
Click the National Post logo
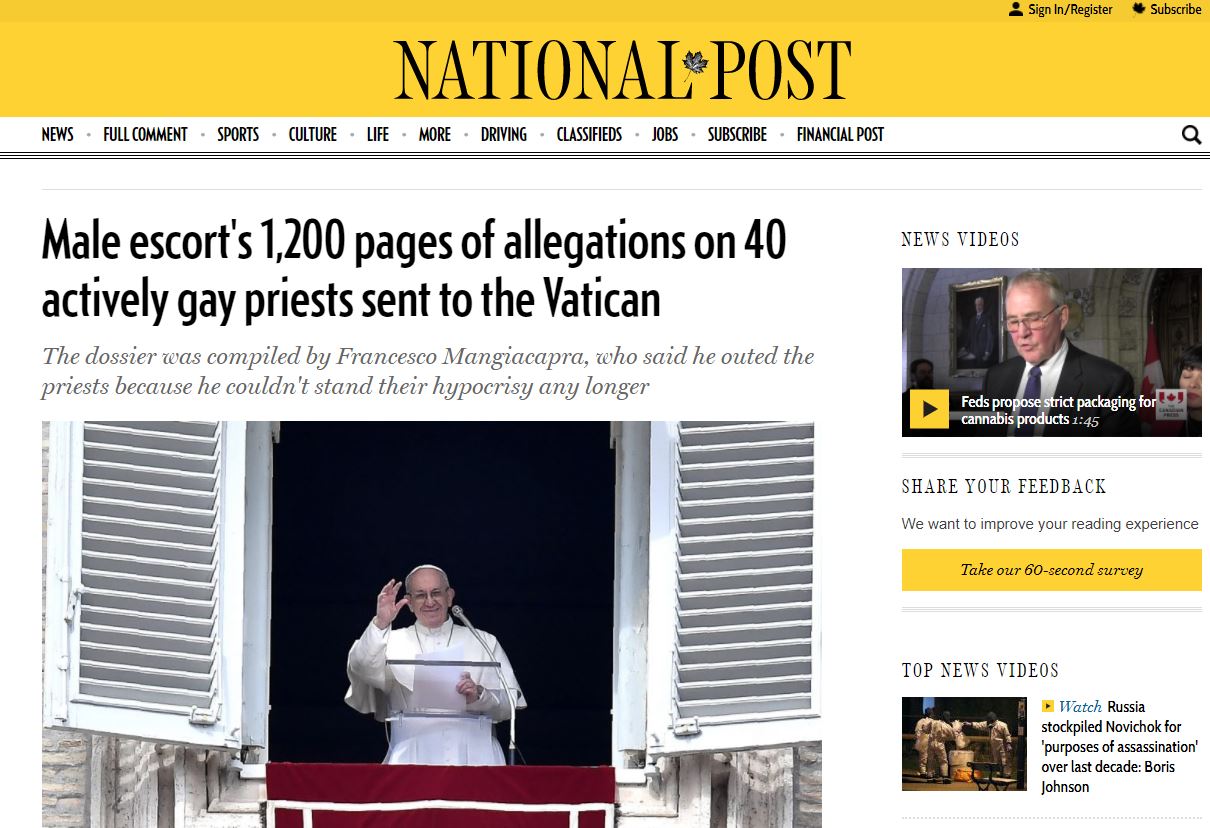(x=622, y=70)
